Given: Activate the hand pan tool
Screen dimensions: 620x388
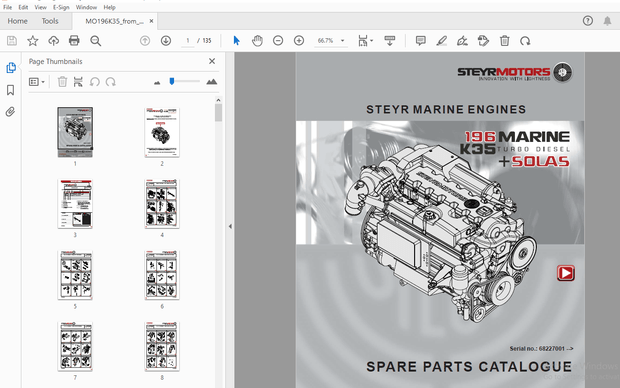Looking at the screenshot, I should tap(257, 41).
